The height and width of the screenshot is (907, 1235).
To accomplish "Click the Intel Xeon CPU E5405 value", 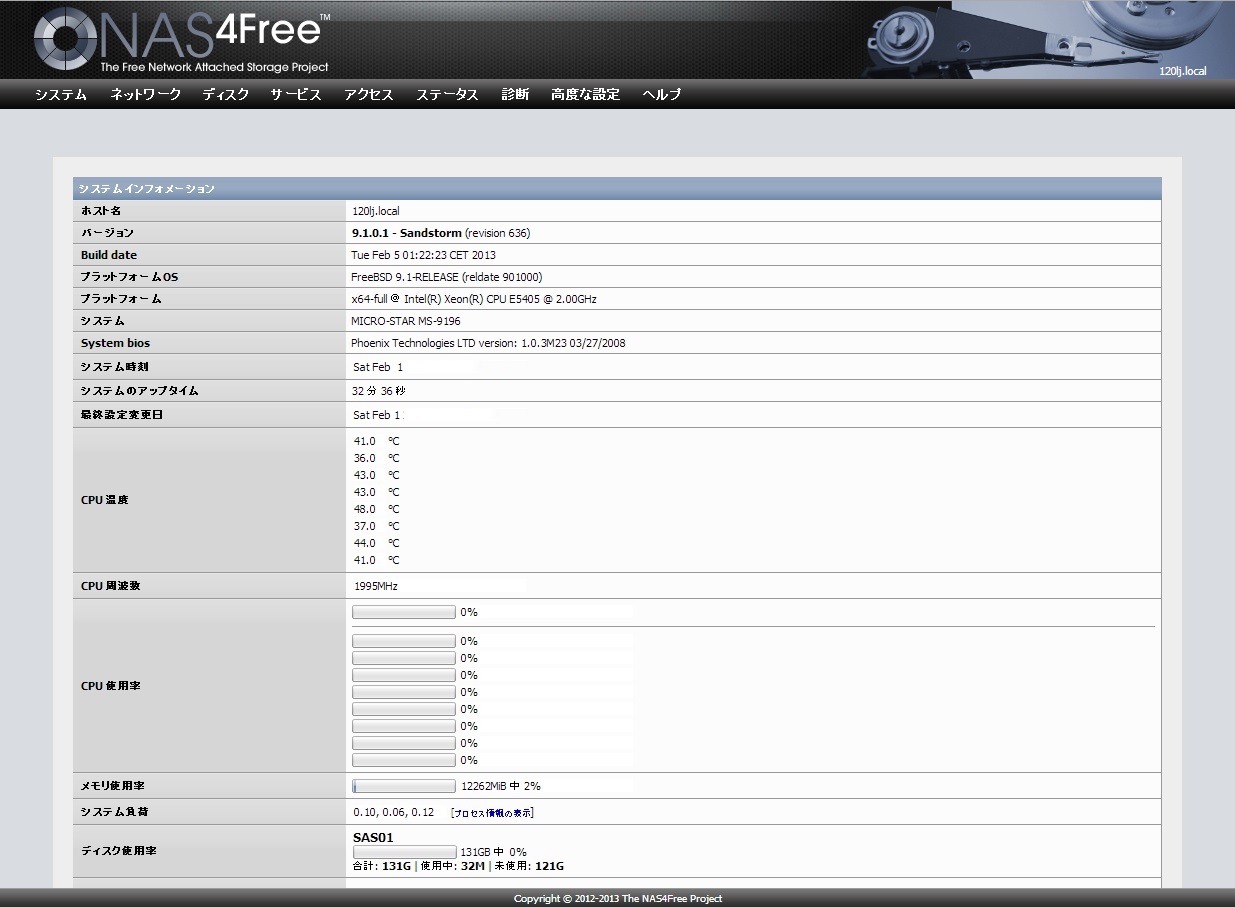I will [x=475, y=299].
